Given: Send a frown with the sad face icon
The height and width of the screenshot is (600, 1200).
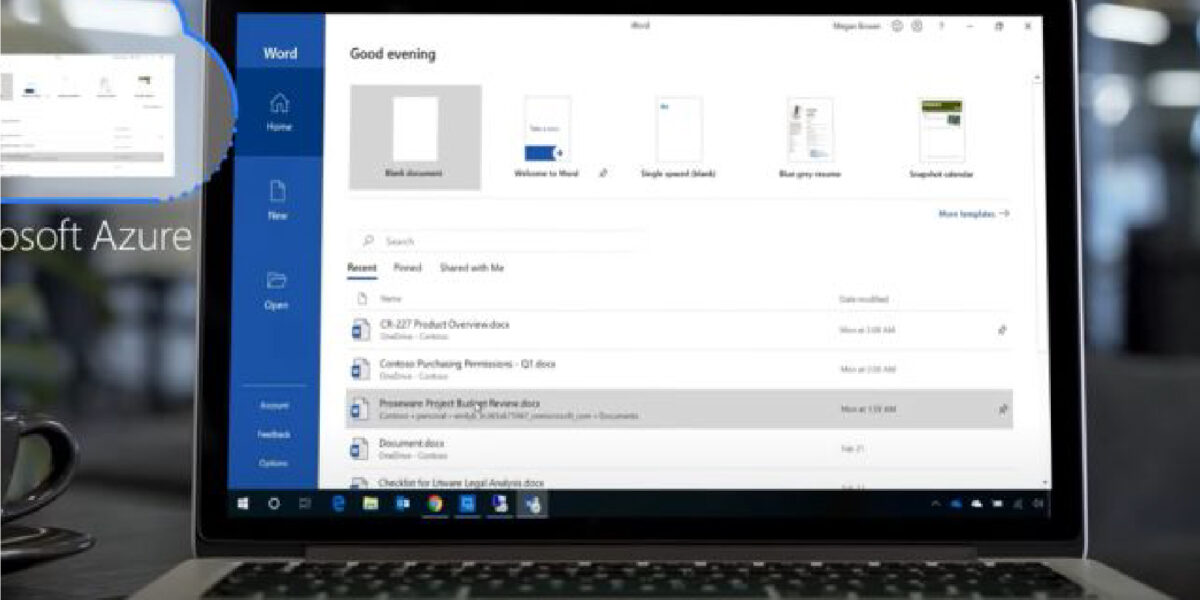Looking at the screenshot, I should point(917,26).
